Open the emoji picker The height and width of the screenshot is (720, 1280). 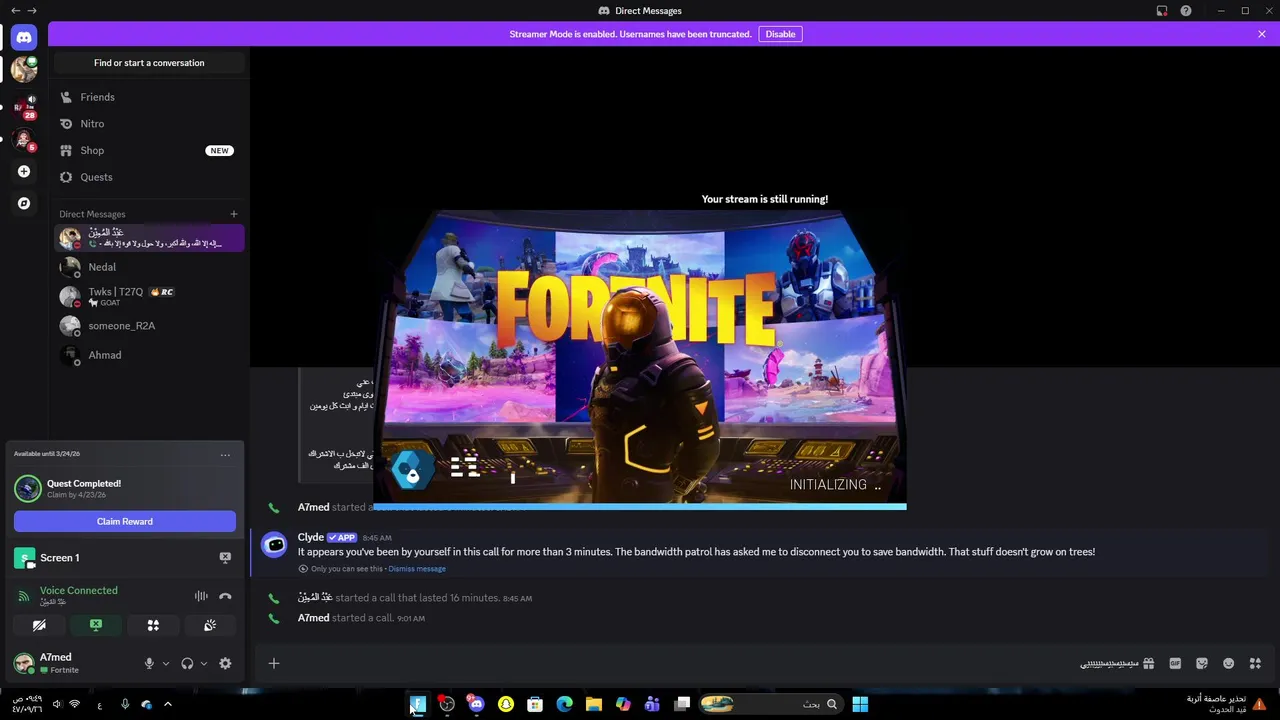click(x=1229, y=663)
